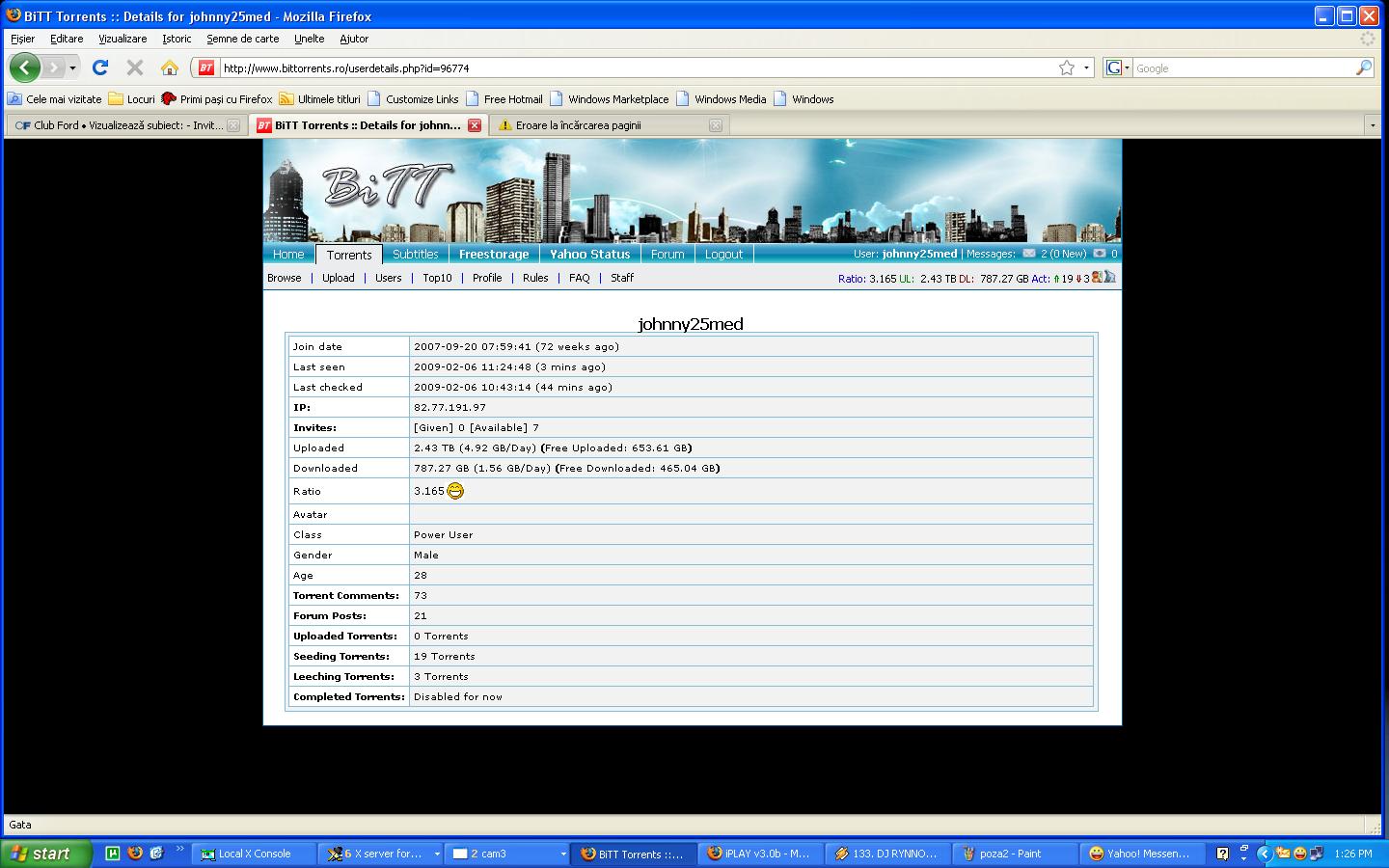
Task: Click the Windows Start button
Action: click(x=45, y=854)
